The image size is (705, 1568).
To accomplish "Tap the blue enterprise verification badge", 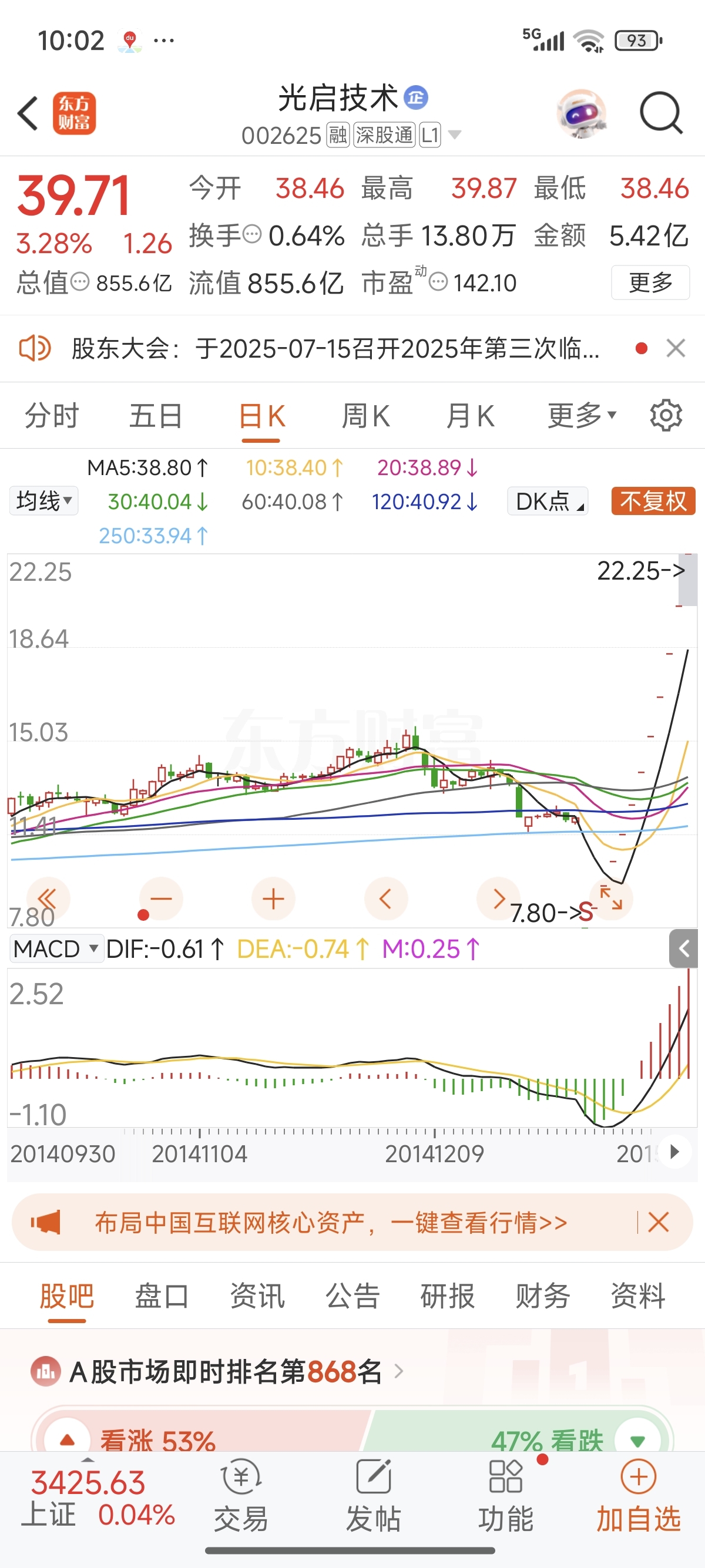I will tap(417, 97).
